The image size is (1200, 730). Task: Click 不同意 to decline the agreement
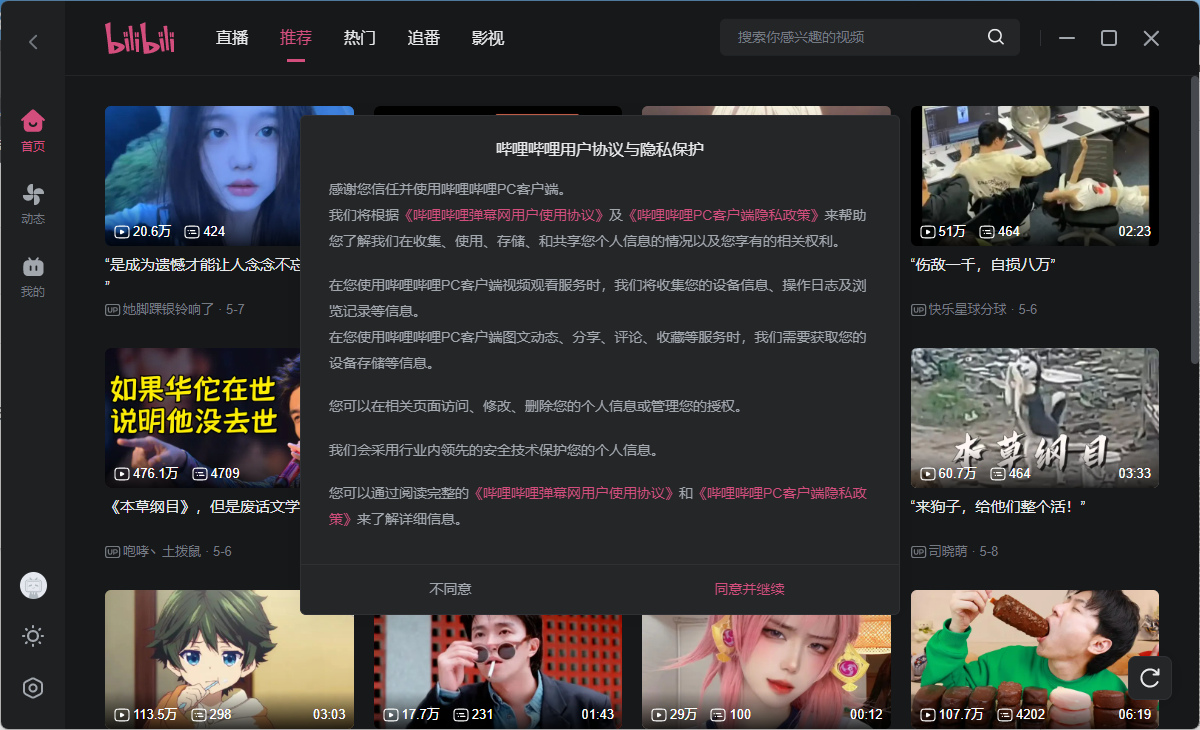point(450,589)
